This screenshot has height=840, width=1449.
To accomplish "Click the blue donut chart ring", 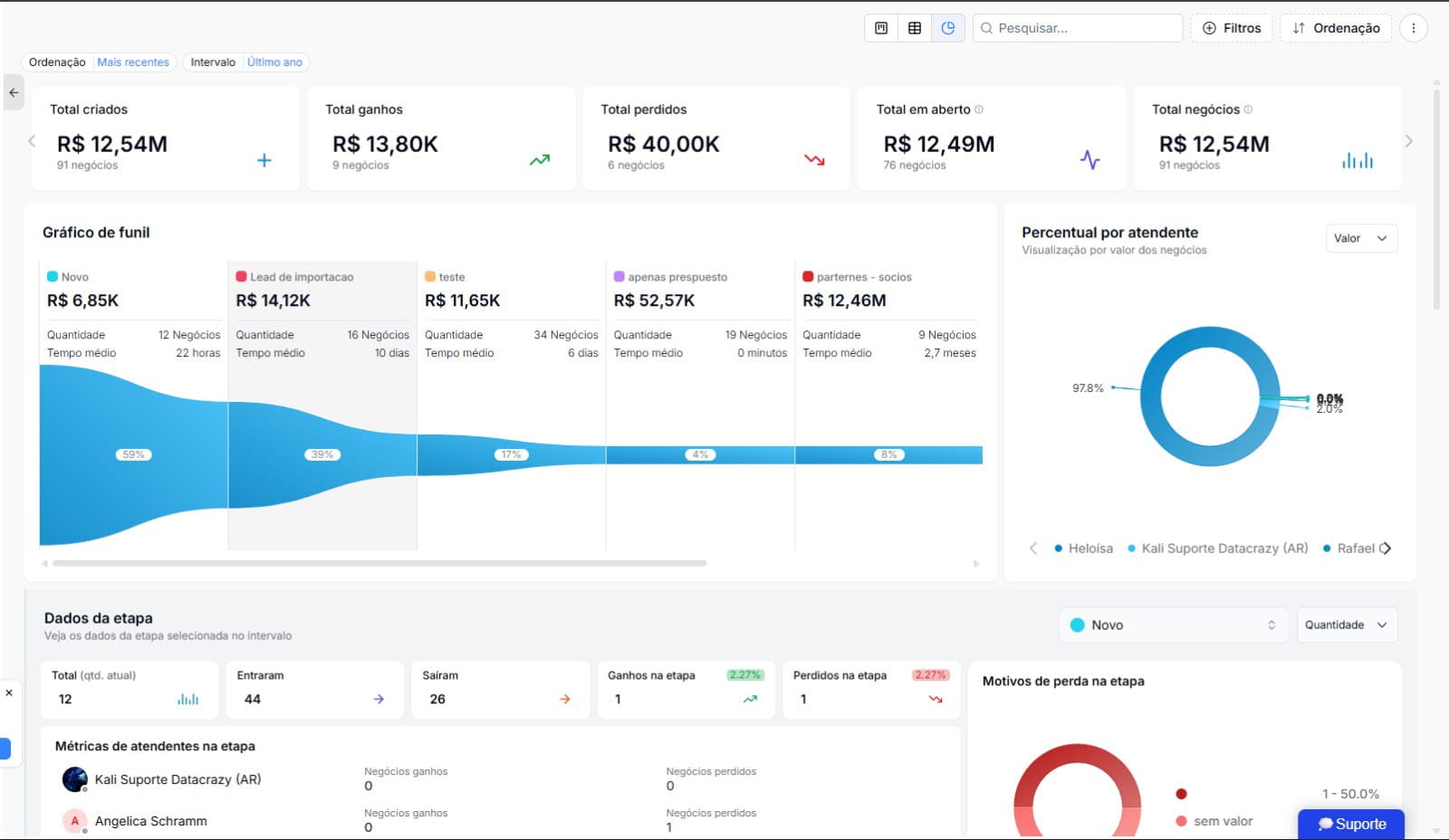I will coord(1210,396).
